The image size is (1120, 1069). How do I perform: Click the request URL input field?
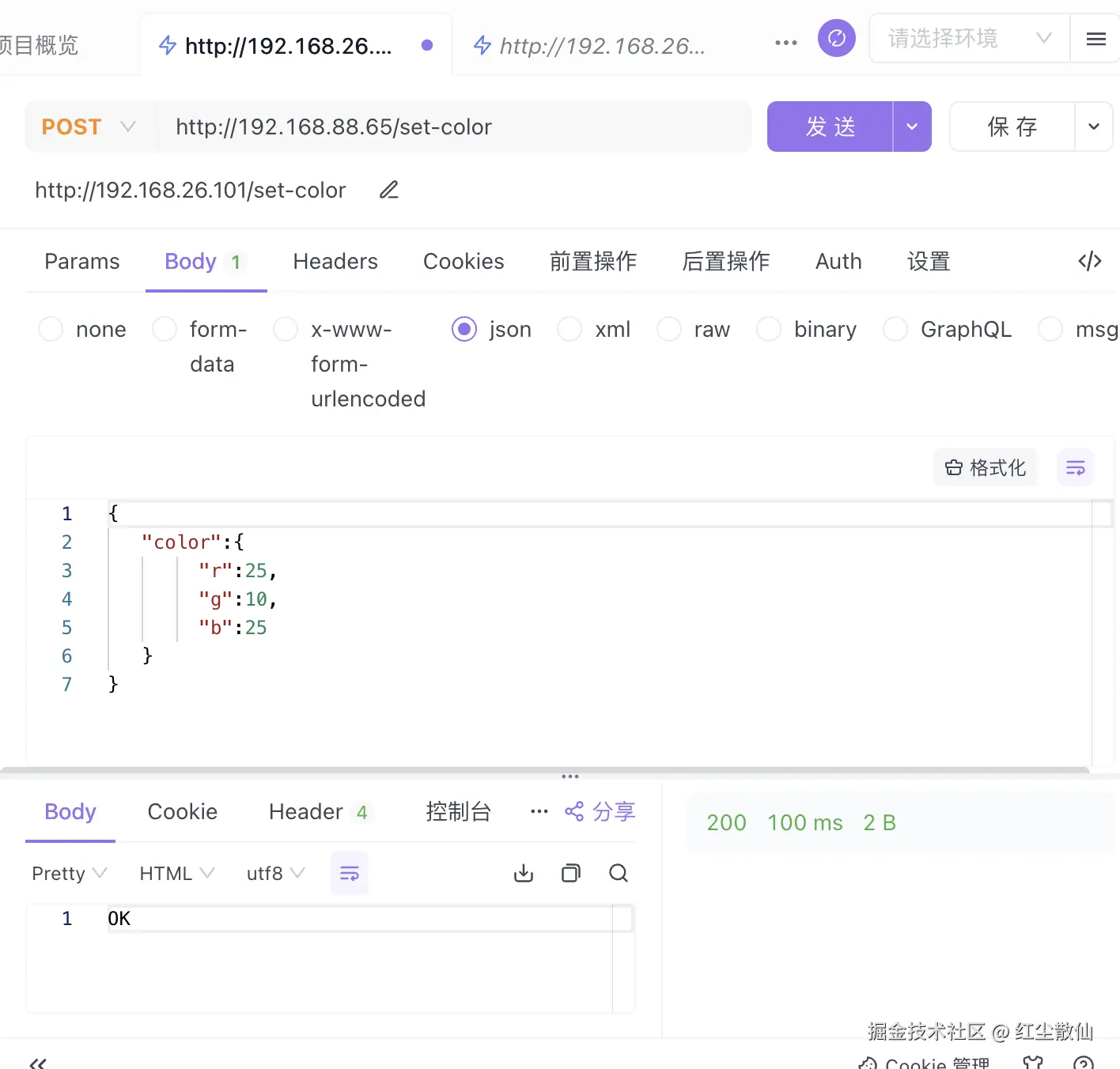click(454, 127)
